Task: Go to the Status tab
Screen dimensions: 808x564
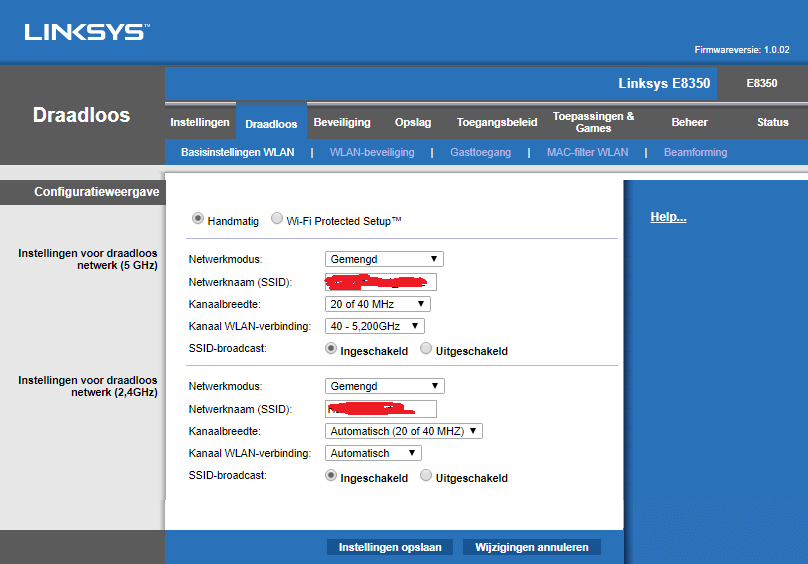Action: pos(772,122)
